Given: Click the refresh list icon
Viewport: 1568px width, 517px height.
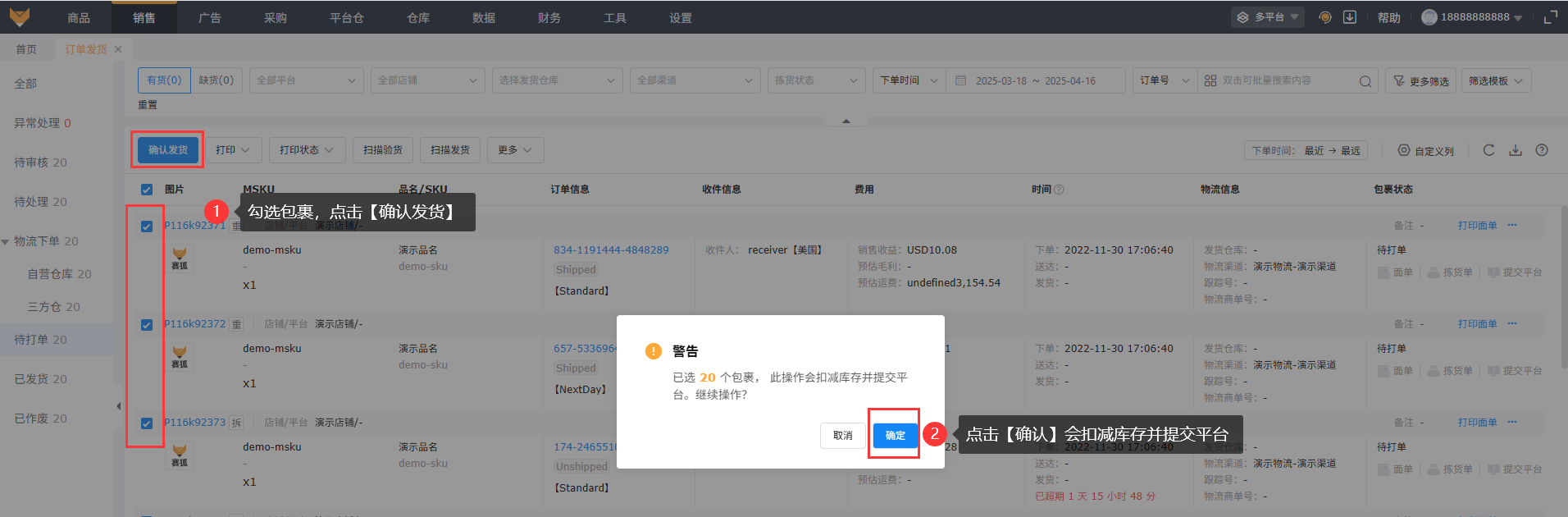Looking at the screenshot, I should click(x=1489, y=150).
